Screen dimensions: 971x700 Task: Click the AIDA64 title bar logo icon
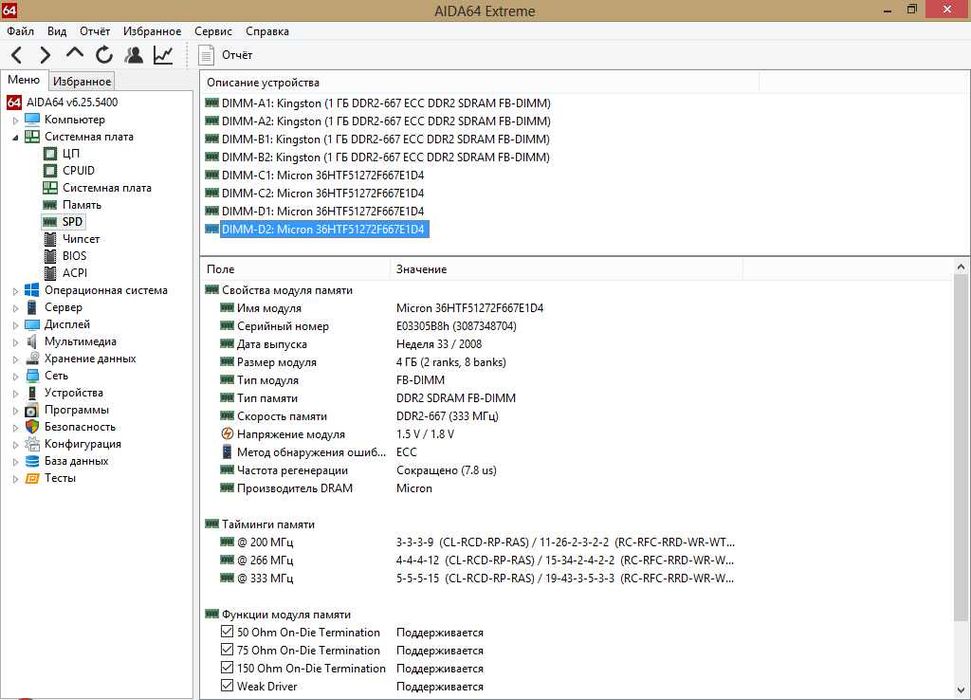point(9,10)
